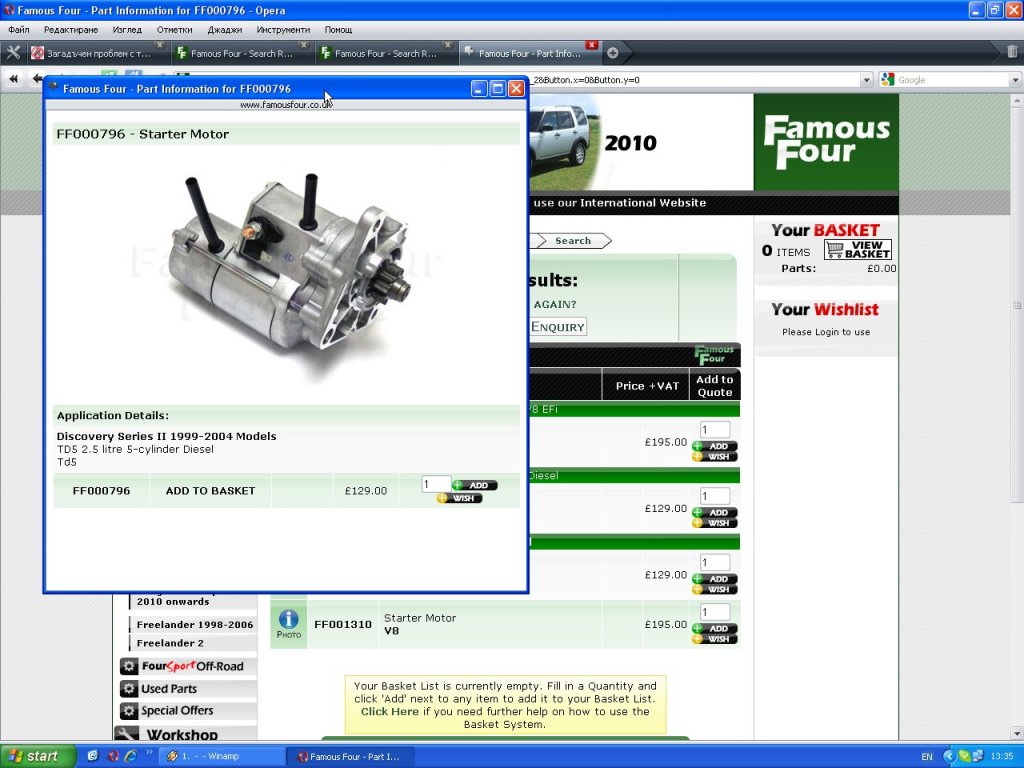Click the page scrollbar up arrow

pyautogui.click(x=1016, y=101)
